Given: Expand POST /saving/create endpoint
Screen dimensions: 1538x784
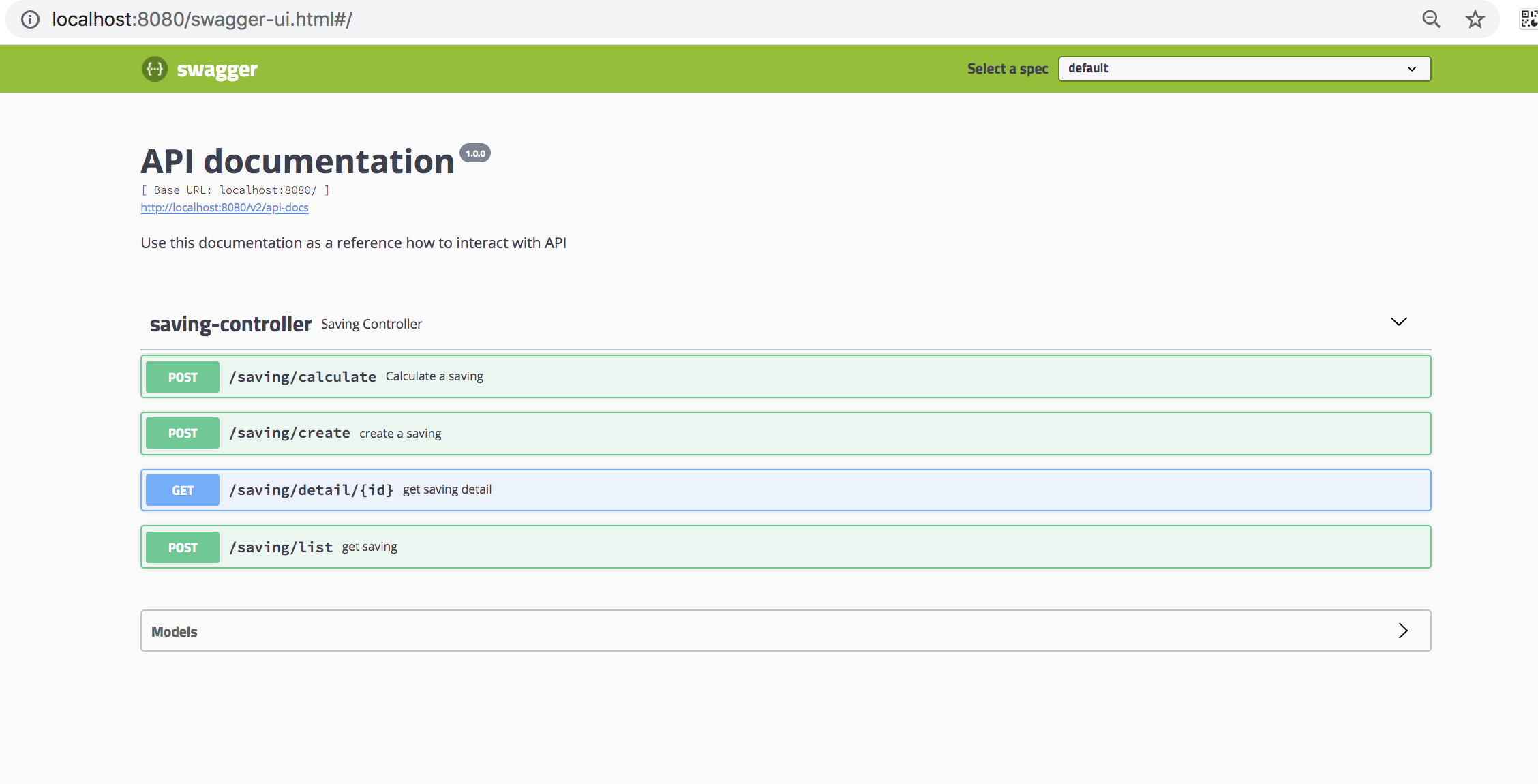Looking at the screenshot, I should coord(785,434).
